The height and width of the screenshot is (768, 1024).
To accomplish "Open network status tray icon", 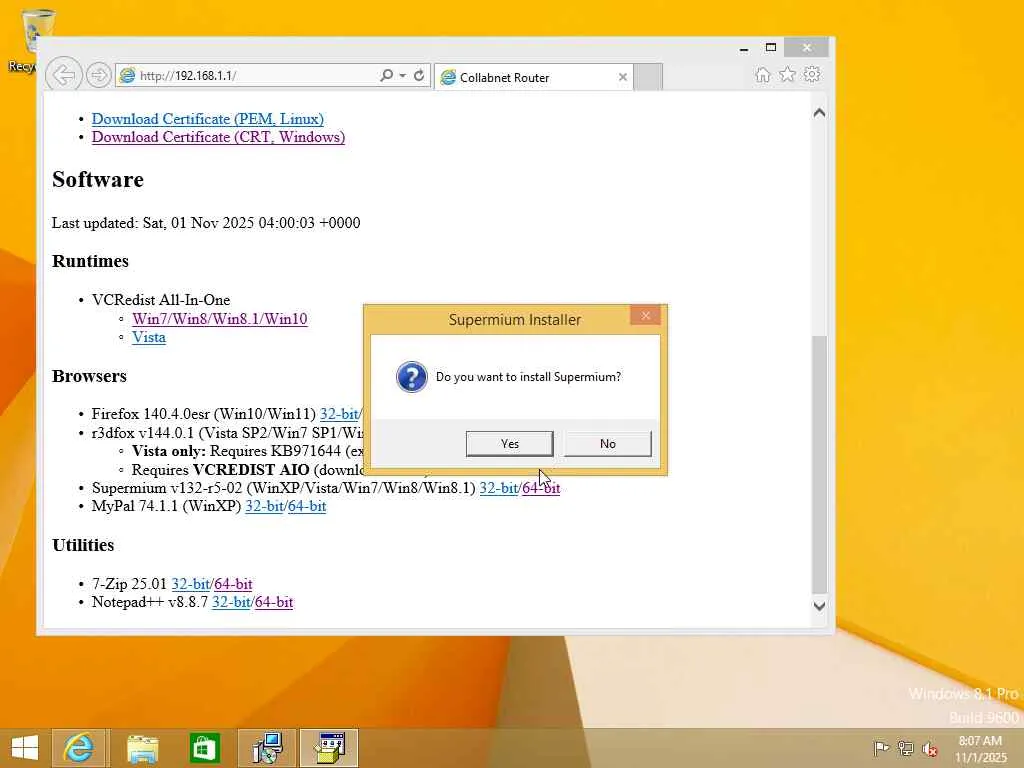I will 905,748.
